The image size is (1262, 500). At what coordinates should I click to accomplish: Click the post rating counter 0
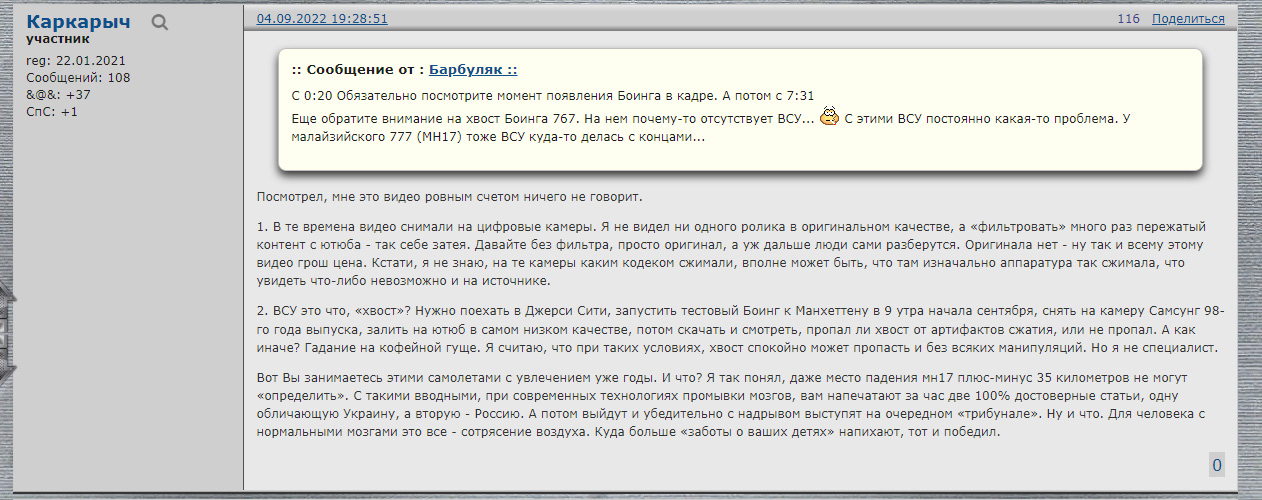pos(1217,465)
